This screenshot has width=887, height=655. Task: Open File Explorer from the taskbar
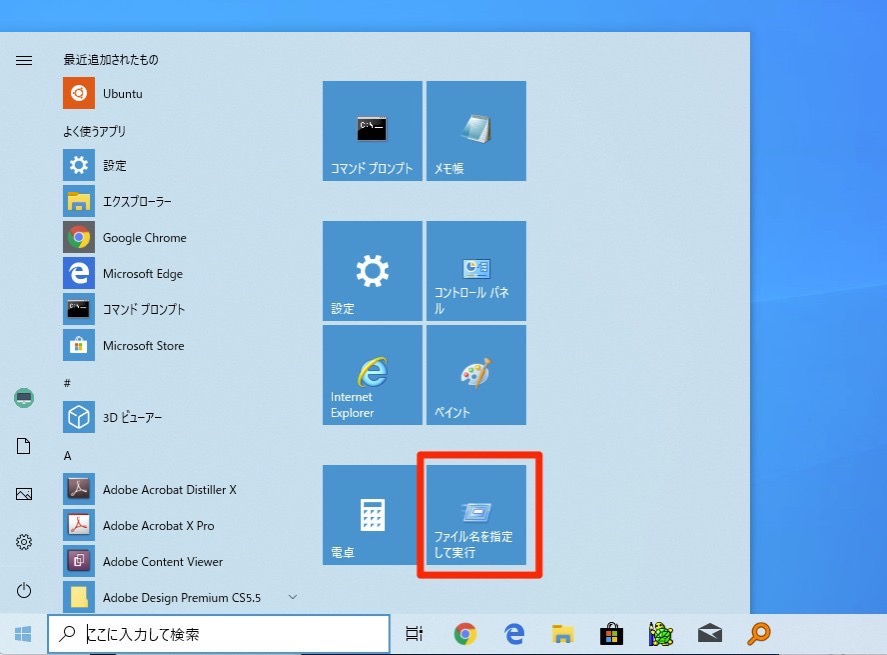pos(563,634)
